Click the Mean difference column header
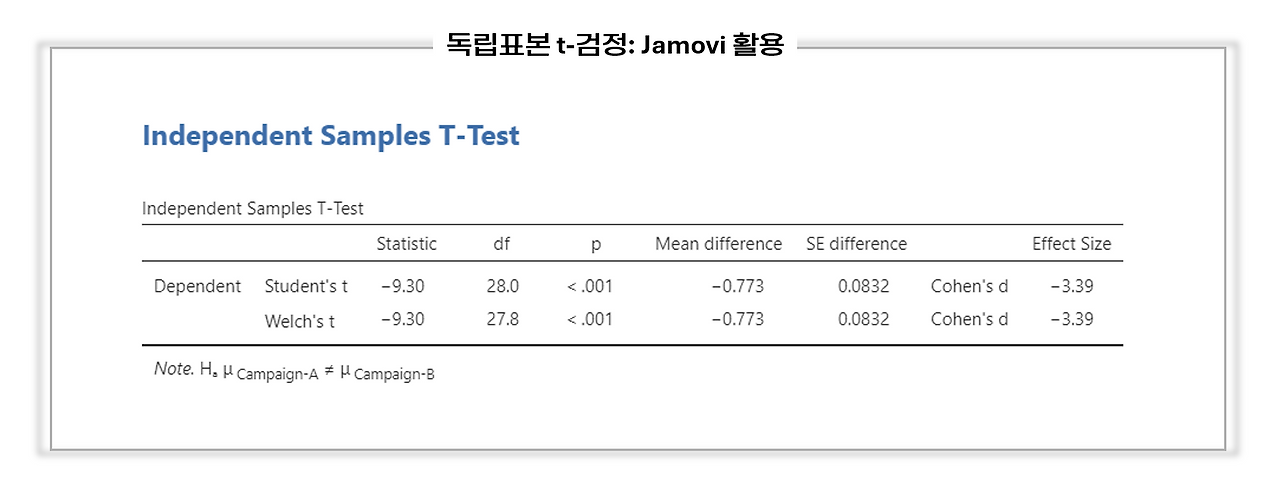Viewport: 1280px width, 503px height. click(718, 244)
